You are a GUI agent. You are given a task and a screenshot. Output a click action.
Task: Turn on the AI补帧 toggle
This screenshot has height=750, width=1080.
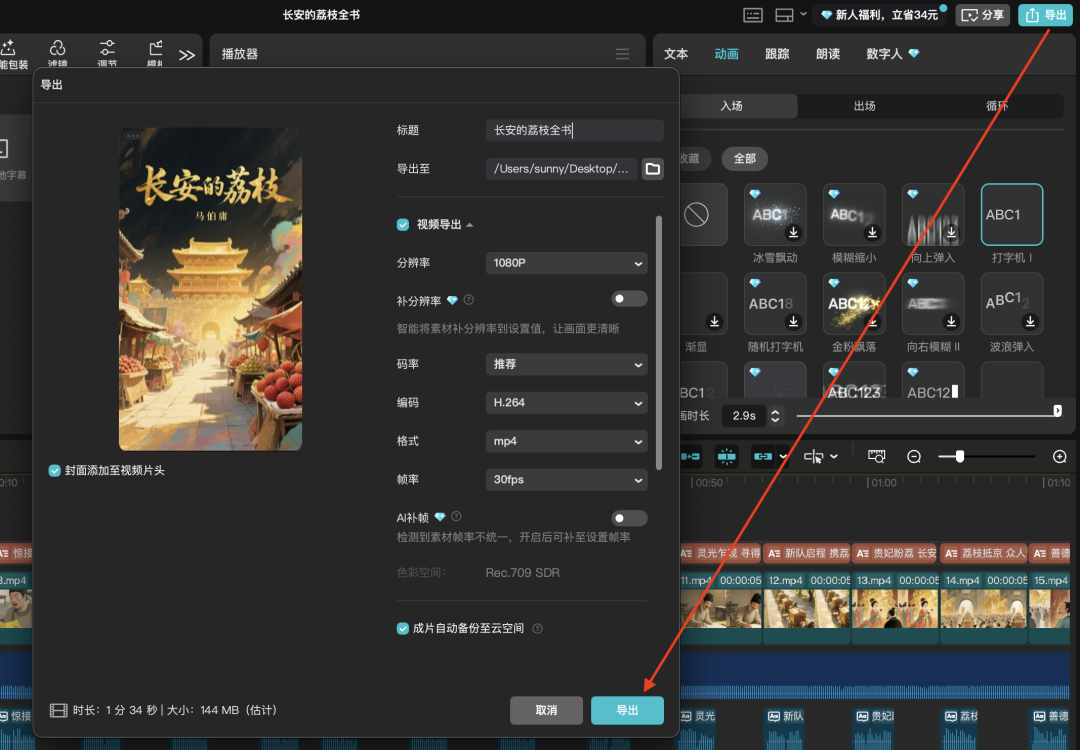coord(629,517)
